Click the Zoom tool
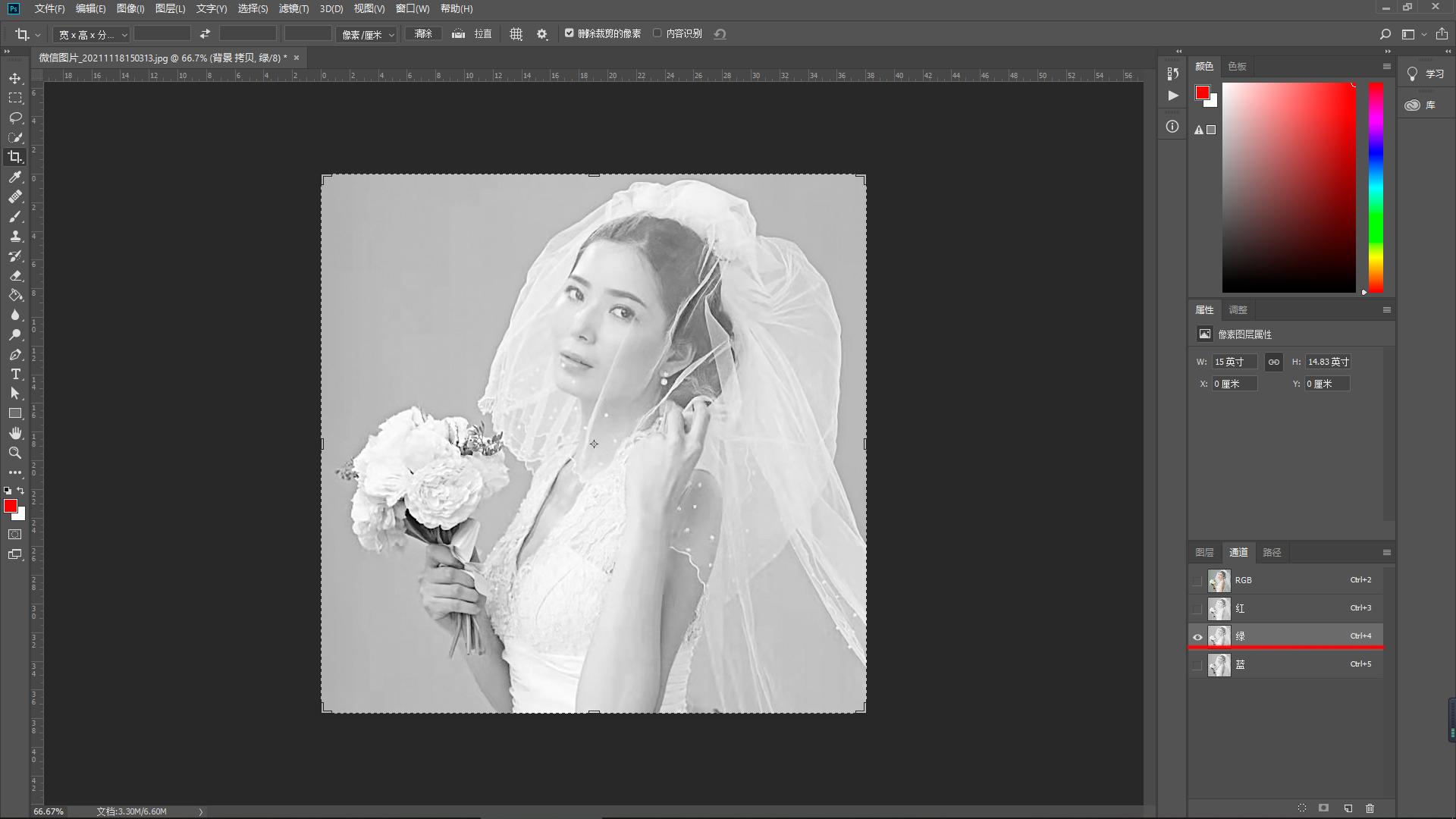1456x819 pixels. pyautogui.click(x=15, y=453)
